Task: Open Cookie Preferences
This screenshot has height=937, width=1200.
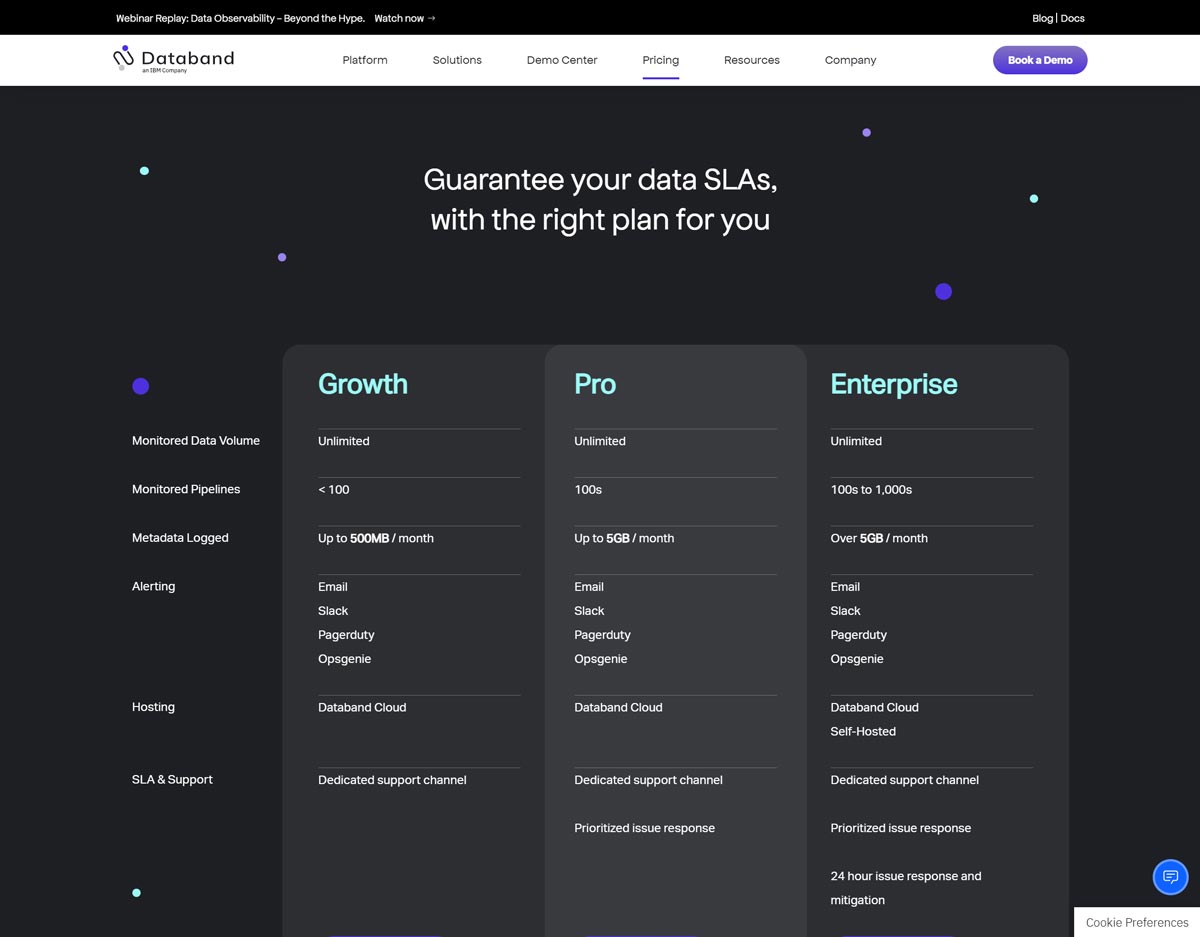Action: pos(1137,922)
